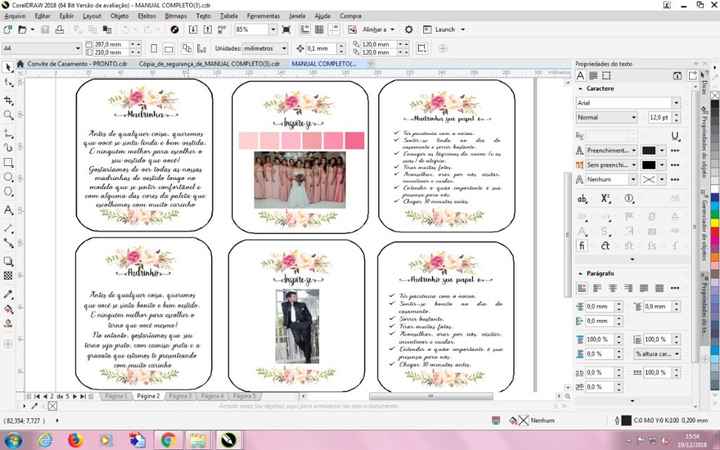The image size is (720, 450).
Task: Select the Crop tool
Action: click(8, 101)
